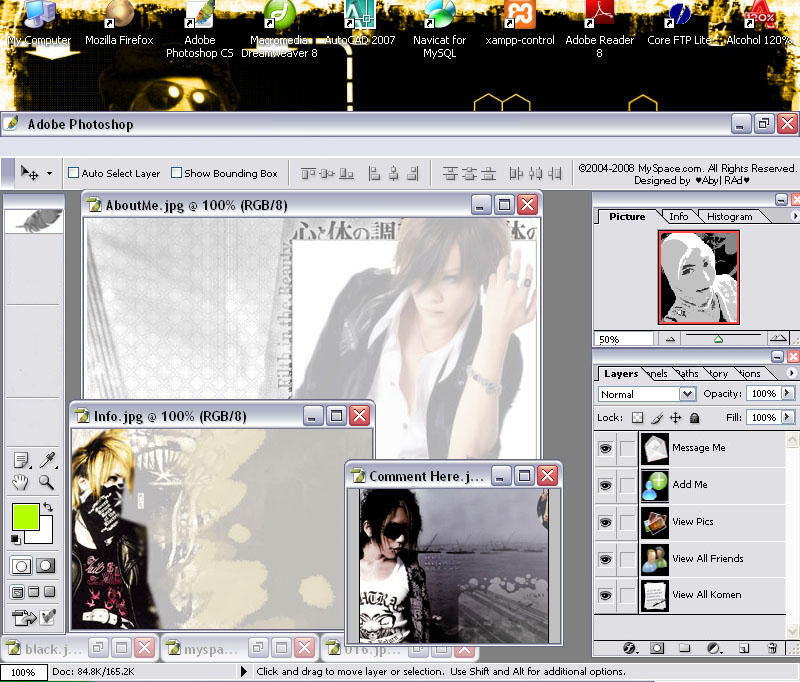This screenshot has height=682, width=800.
Task: Enable Auto Select Layer
Action: (72, 172)
